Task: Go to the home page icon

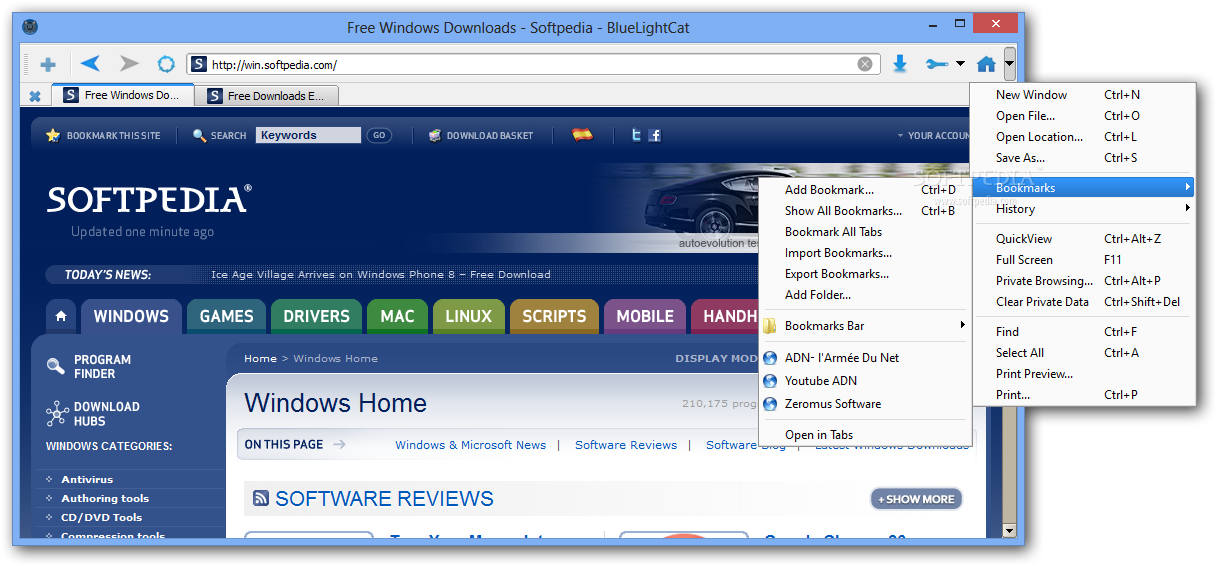Action: point(986,64)
